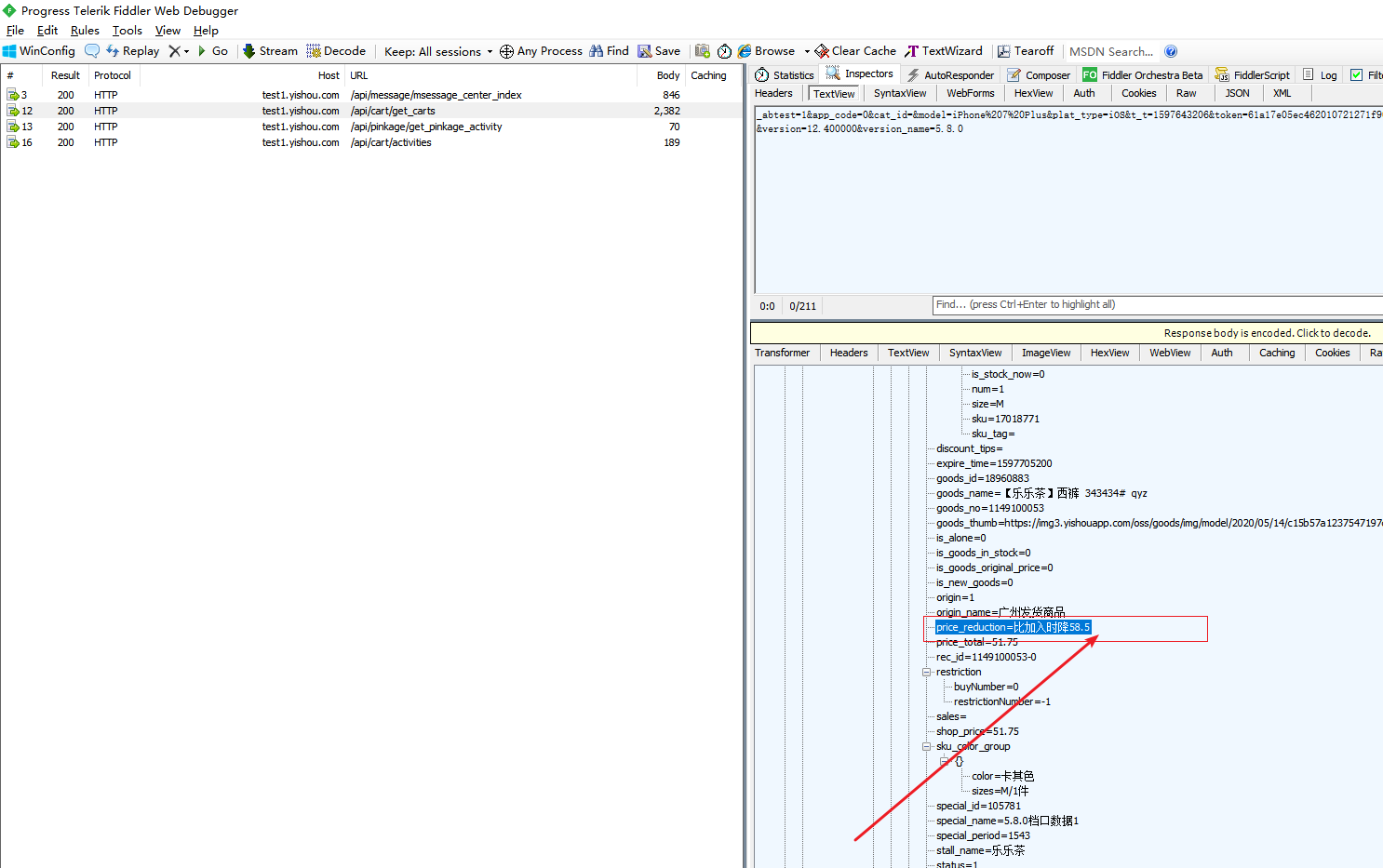Select session 12 row icon
The image size is (1383, 868).
pyautogui.click(x=13, y=111)
